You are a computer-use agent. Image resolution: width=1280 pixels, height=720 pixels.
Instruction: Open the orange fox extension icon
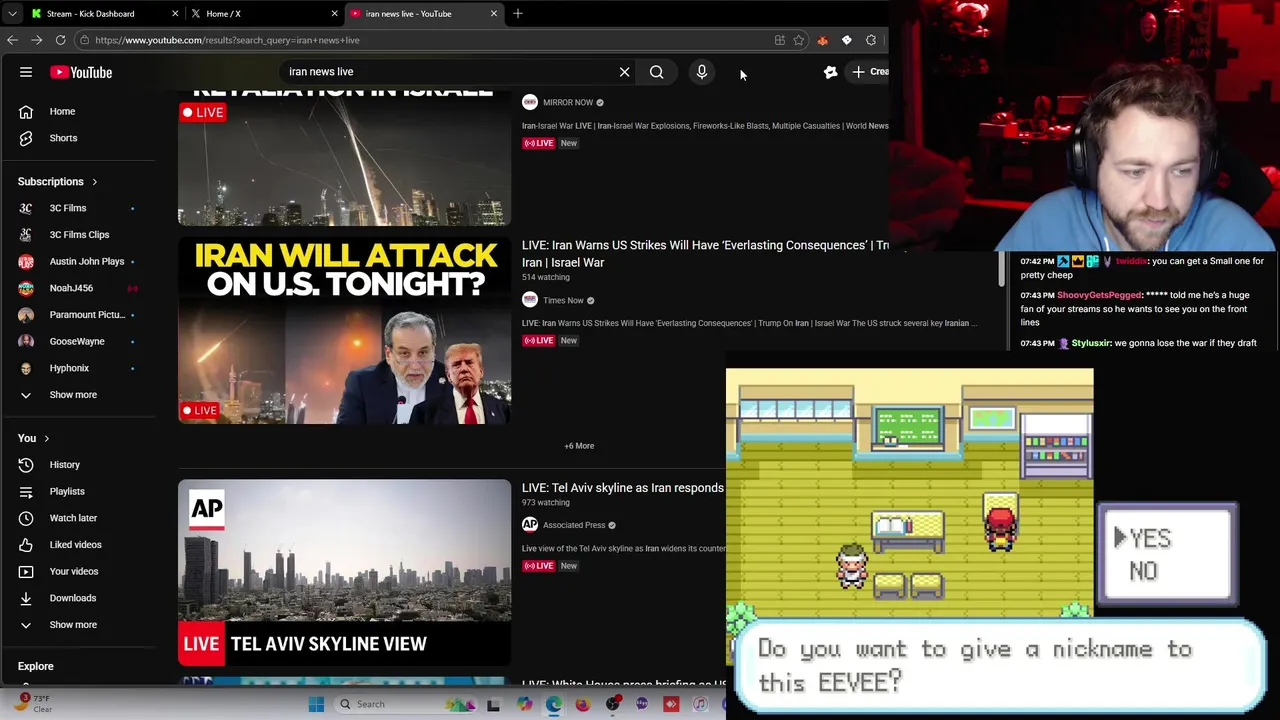point(822,40)
